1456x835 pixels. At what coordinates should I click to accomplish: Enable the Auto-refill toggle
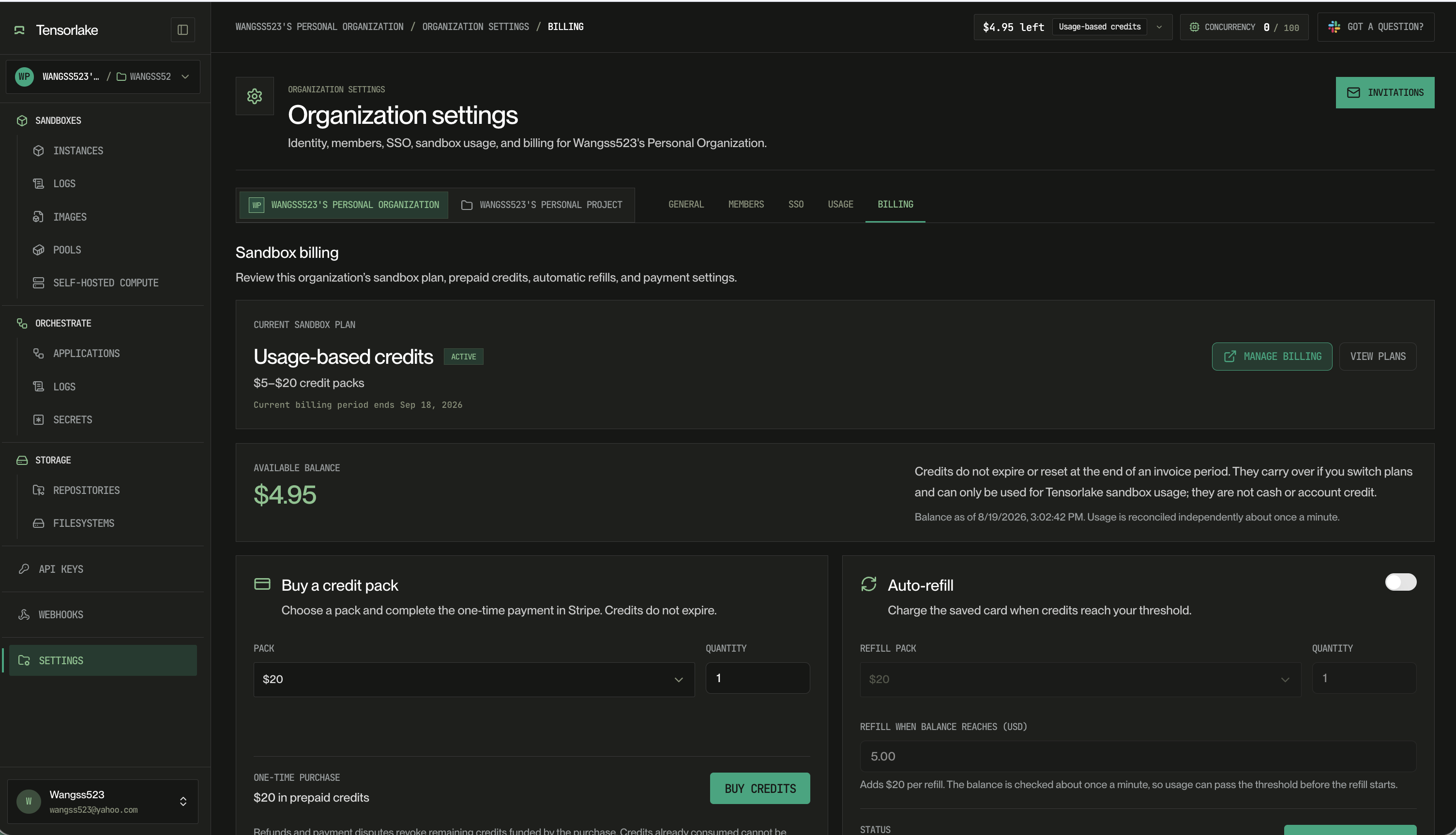(x=1400, y=582)
